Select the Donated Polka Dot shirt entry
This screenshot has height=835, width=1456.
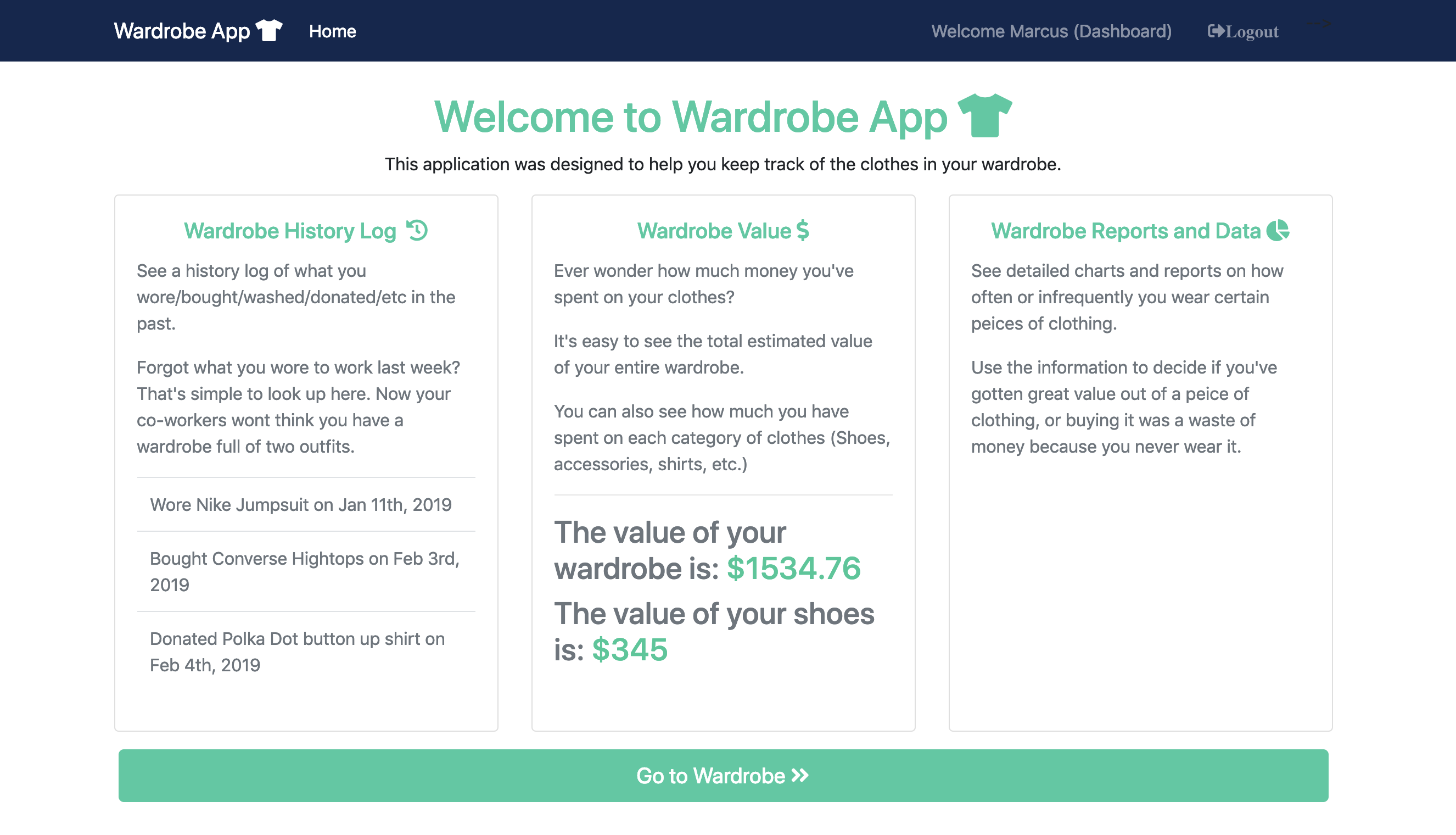[298, 652]
